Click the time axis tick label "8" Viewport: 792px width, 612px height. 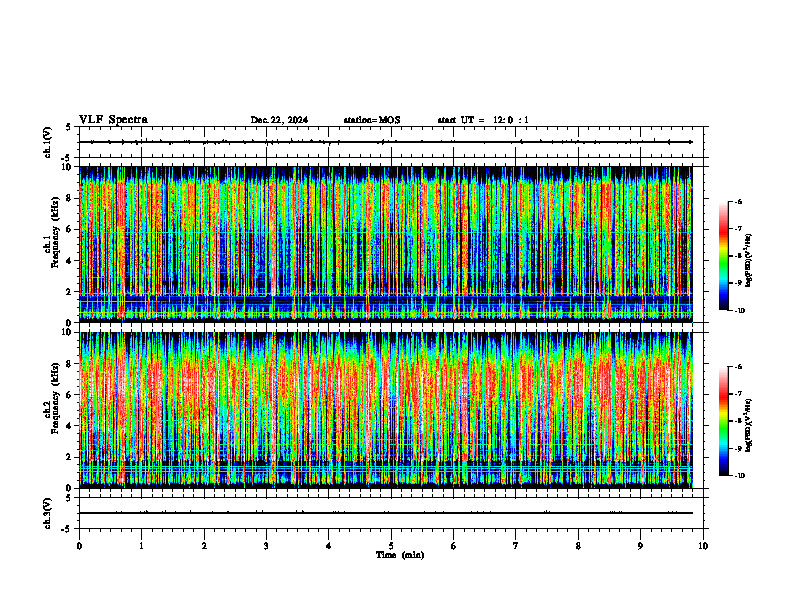[x=578, y=546]
